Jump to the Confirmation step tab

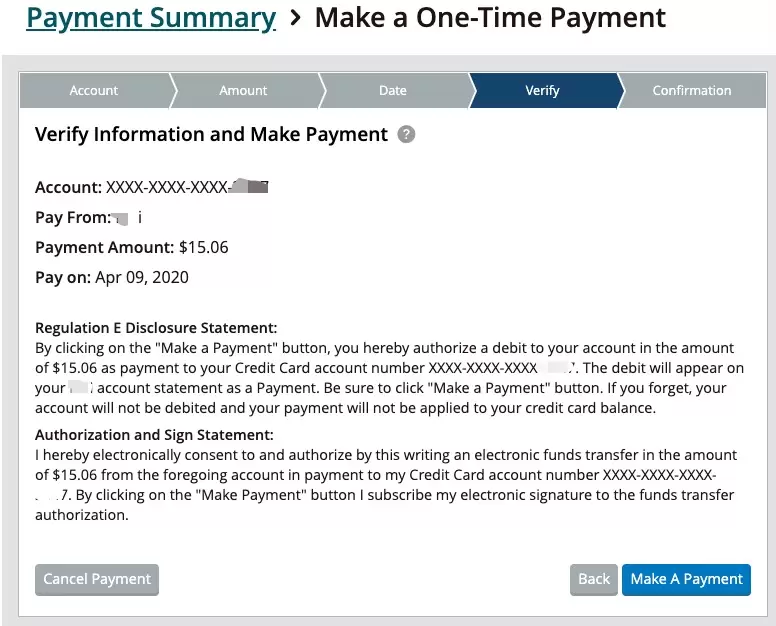[691, 90]
